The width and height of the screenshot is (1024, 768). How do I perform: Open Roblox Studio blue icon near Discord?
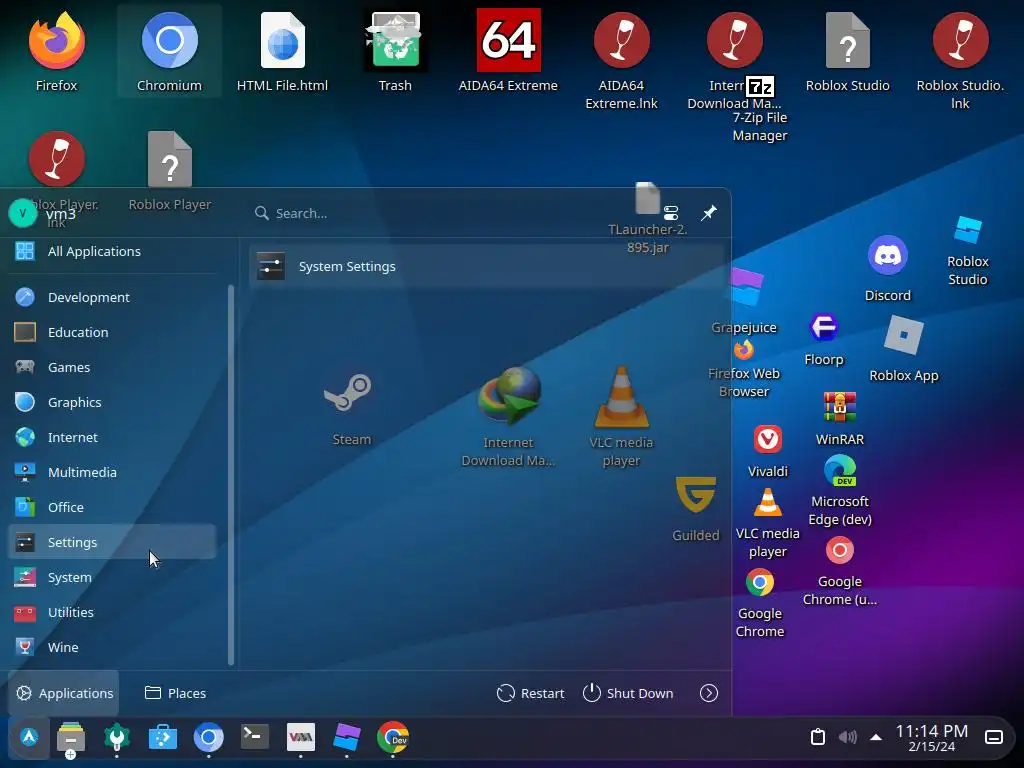coord(967,231)
